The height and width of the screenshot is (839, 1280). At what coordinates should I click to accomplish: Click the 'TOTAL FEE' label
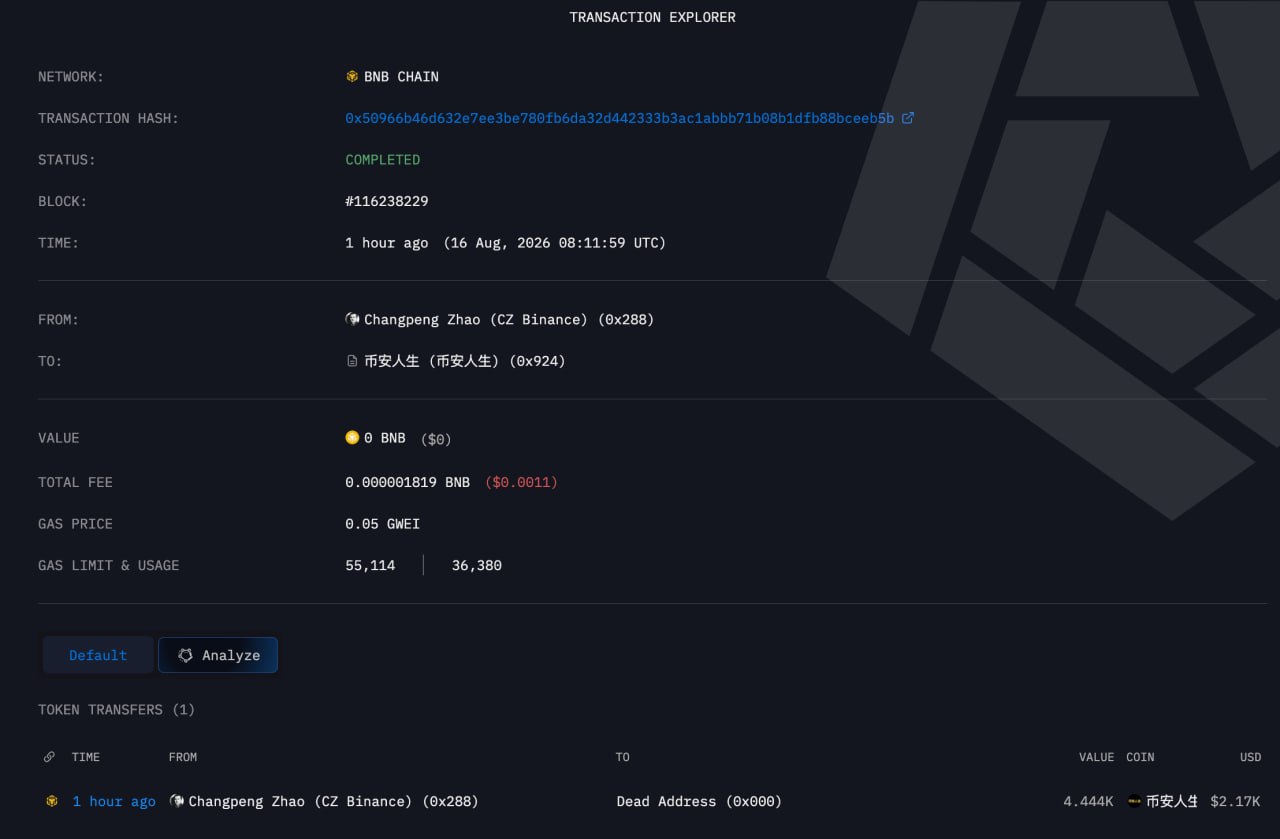(75, 482)
